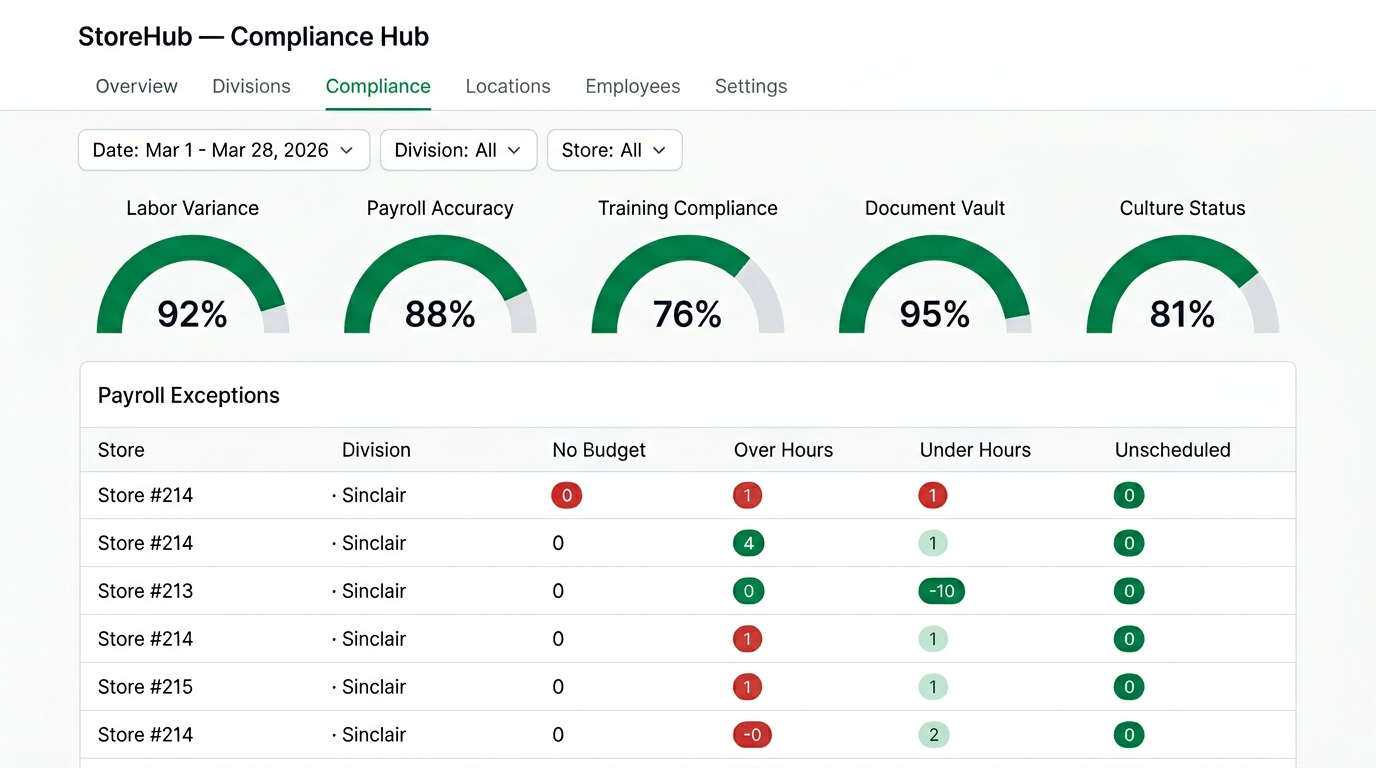Image resolution: width=1376 pixels, height=768 pixels.
Task: Click the StoreHub — Compliance Hub title
Action: pos(254,37)
